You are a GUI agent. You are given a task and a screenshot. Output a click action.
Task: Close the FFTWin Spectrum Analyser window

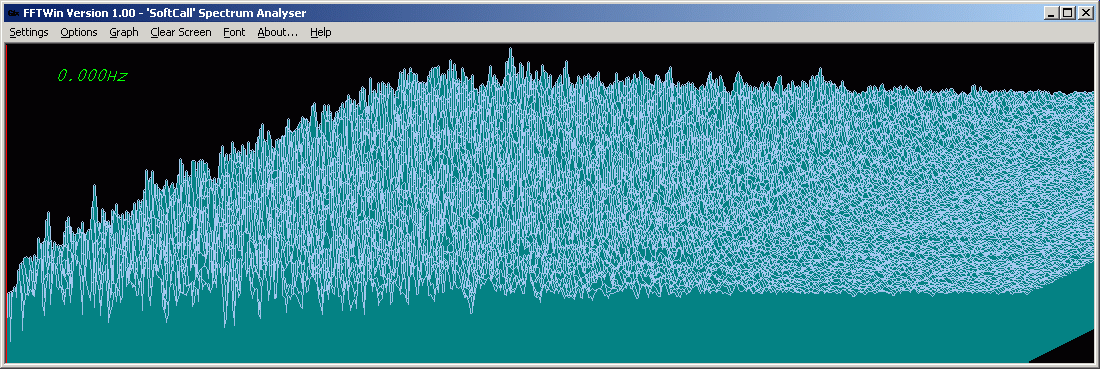1085,13
